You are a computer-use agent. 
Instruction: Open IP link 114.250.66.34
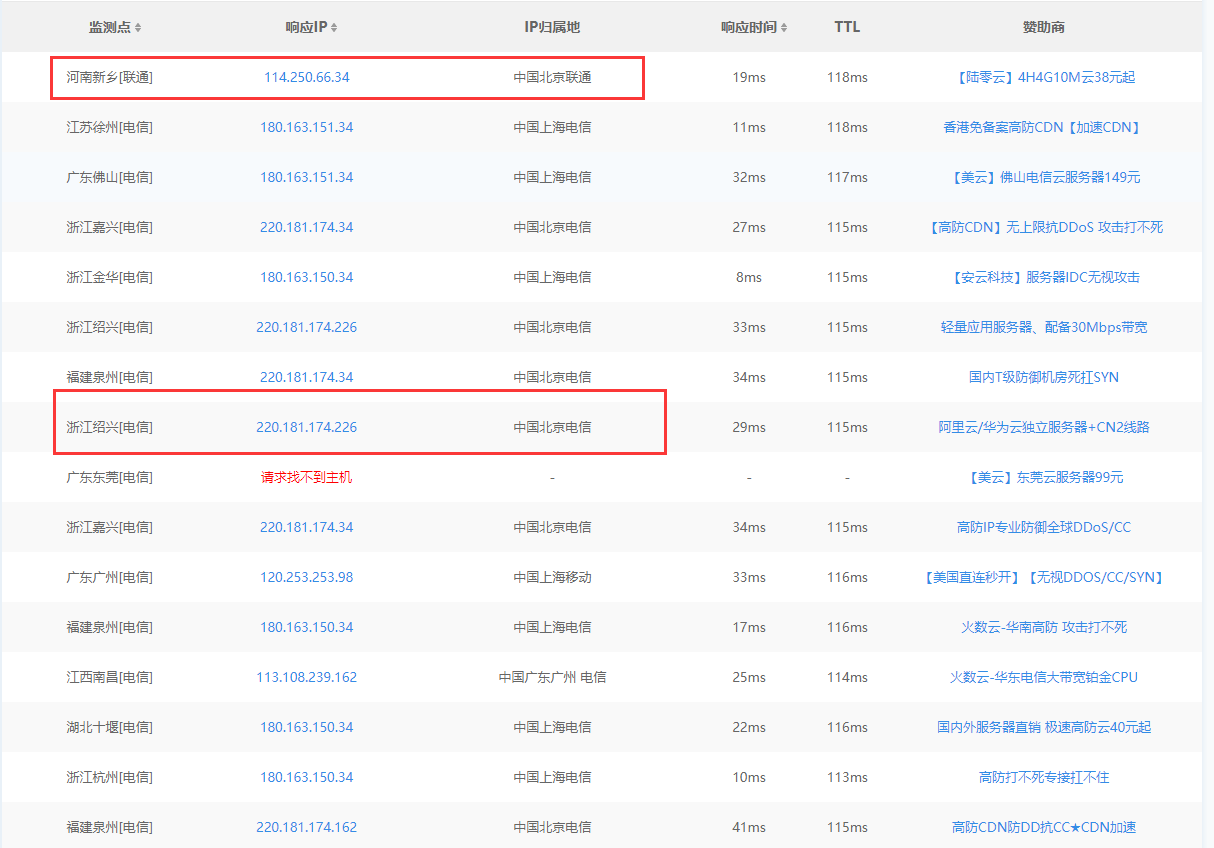pyautogui.click(x=306, y=77)
